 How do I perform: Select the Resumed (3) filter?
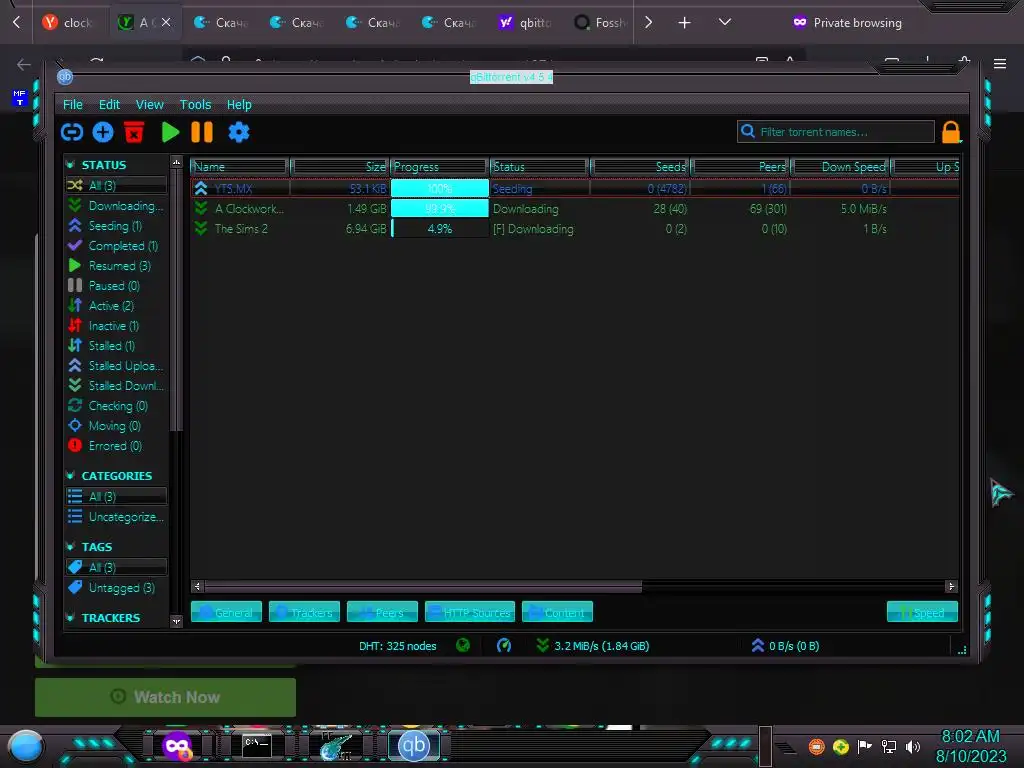pos(116,266)
